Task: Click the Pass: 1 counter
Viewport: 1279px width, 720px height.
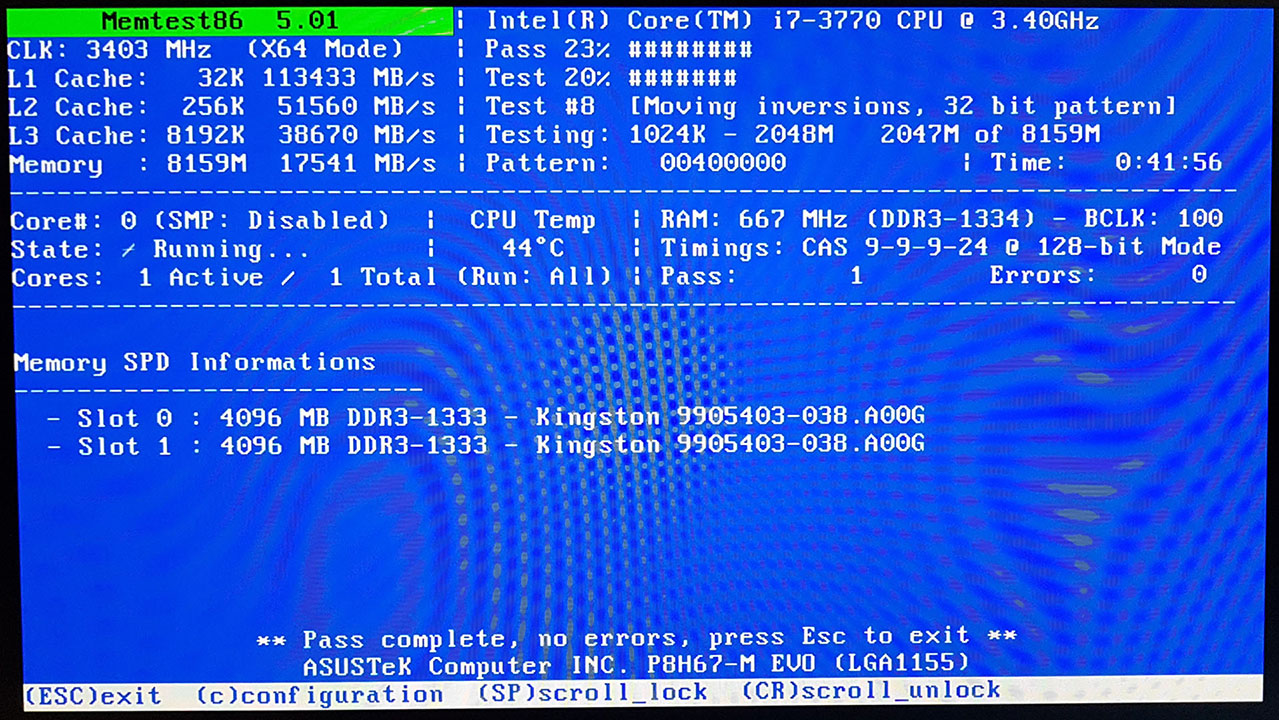Action: coord(762,275)
